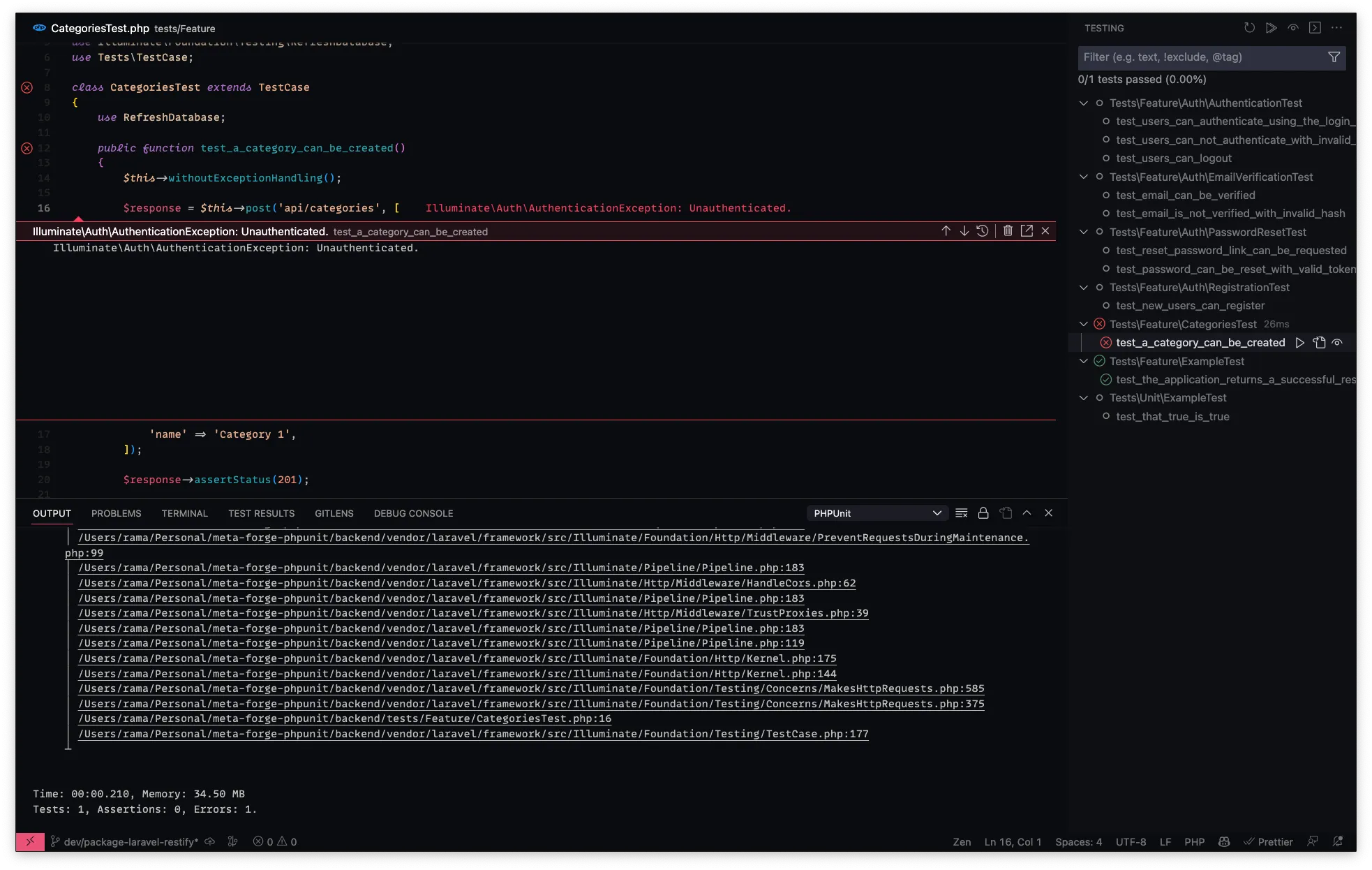Collapse Tests\Feature\Auth\EmailVerificationTest group
Screen dimensions: 1372x870
tap(1084, 177)
